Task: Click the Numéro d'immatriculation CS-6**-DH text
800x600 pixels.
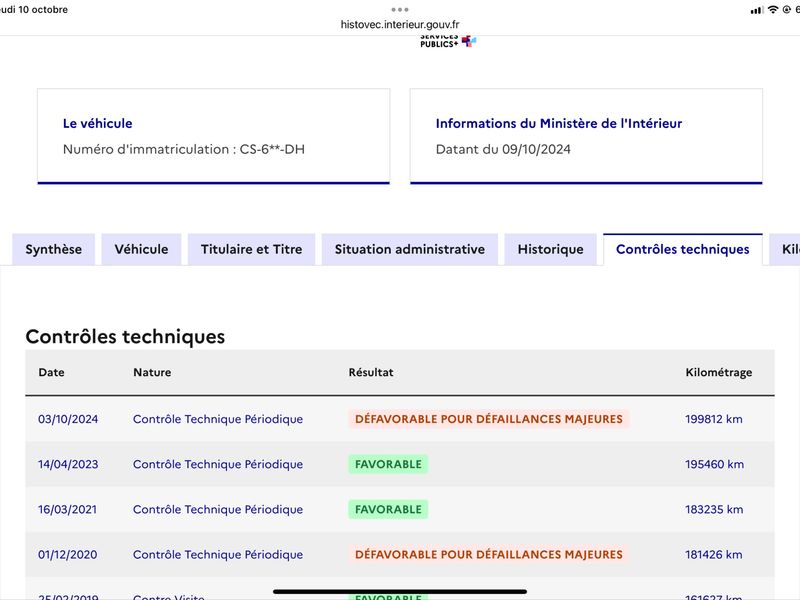Action: (184, 149)
